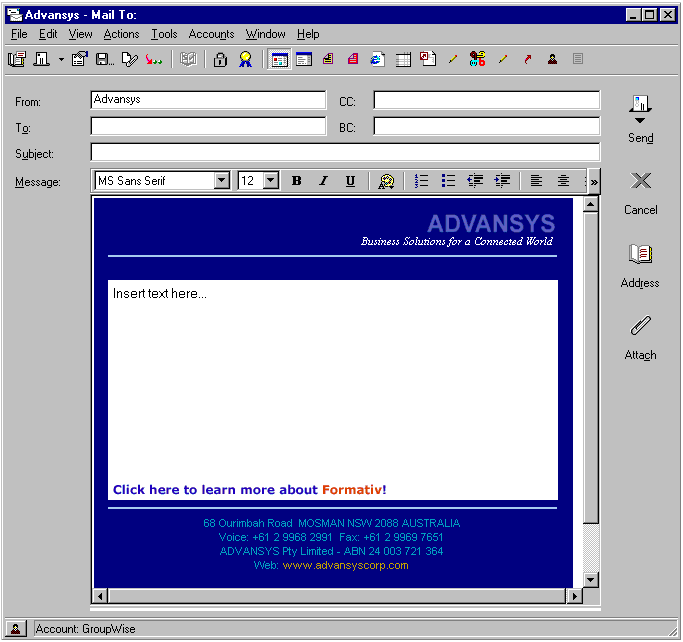Open the File menu
This screenshot has width=683, height=642.
tap(19, 34)
